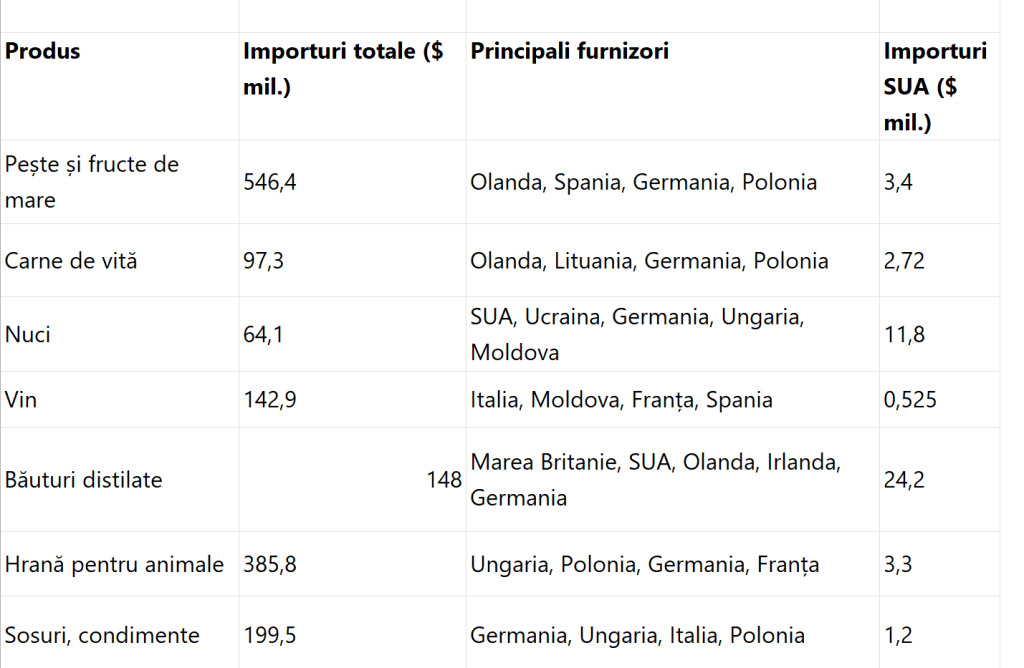Select the "Importuri SUA ($ mil.)" header cell

point(934,87)
